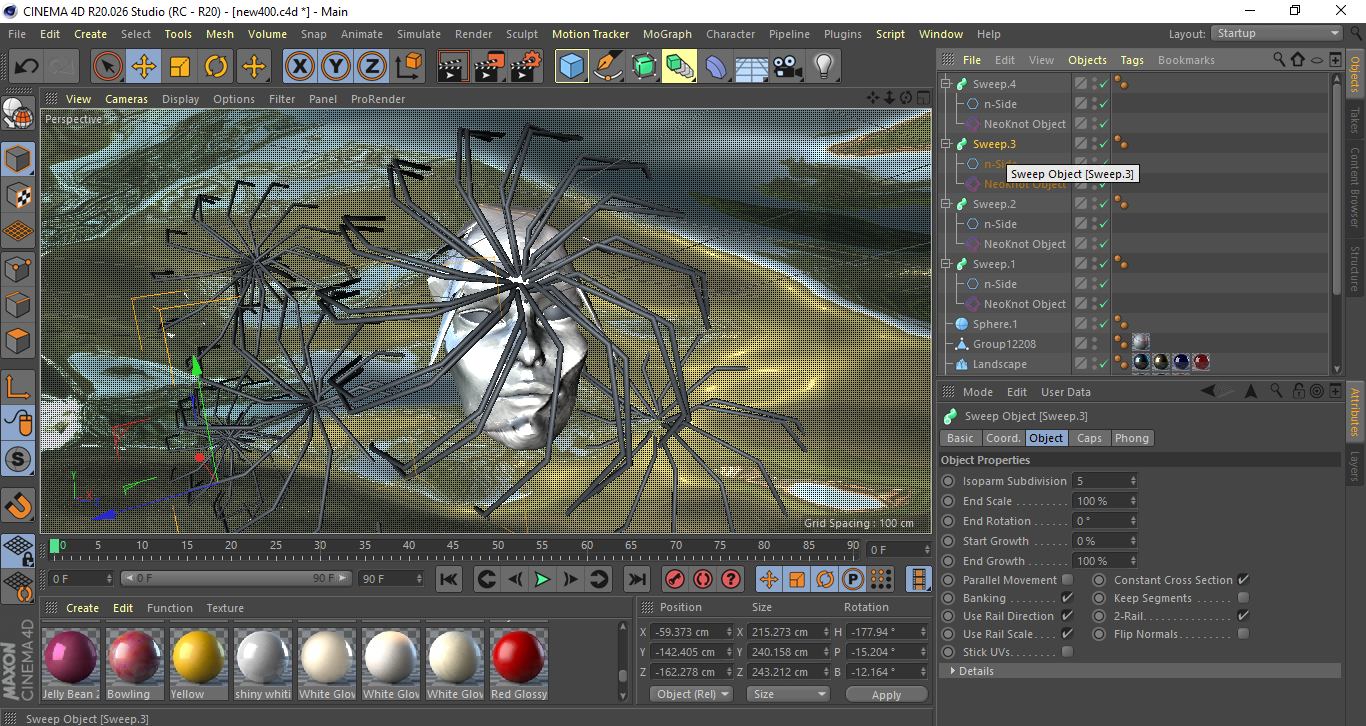Open the Character menu
Image resolution: width=1366 pixels, height=726 pixels.
[730, 34]
